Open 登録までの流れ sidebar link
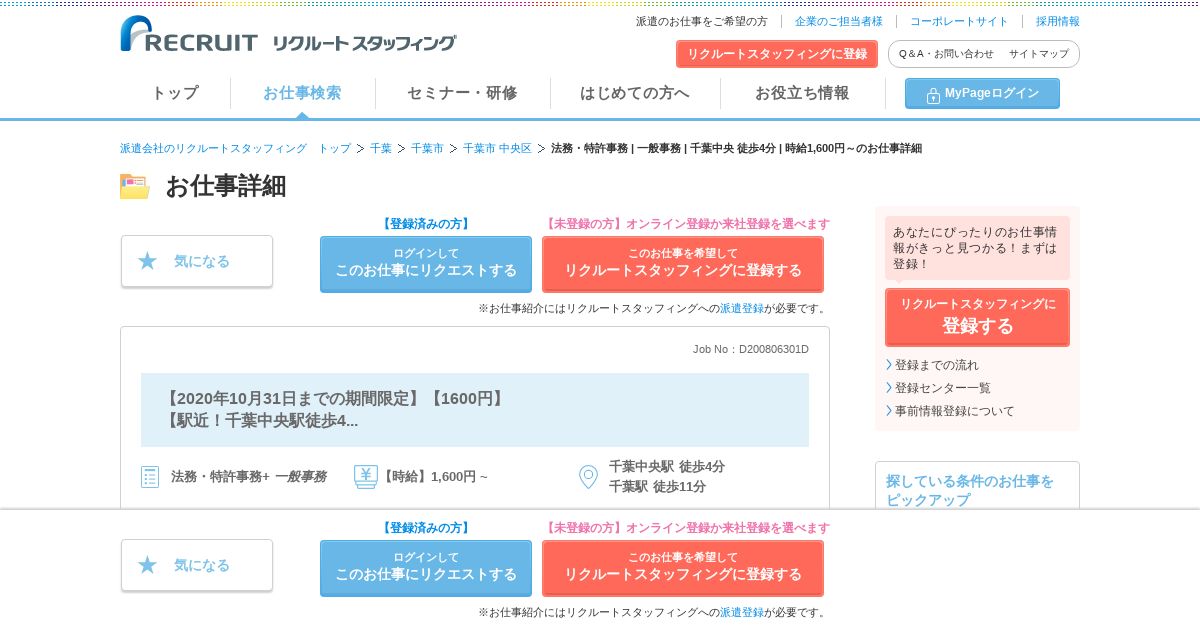Image resolution: width=1200 pixels, height=630 pixels. (x=937, y=365)
